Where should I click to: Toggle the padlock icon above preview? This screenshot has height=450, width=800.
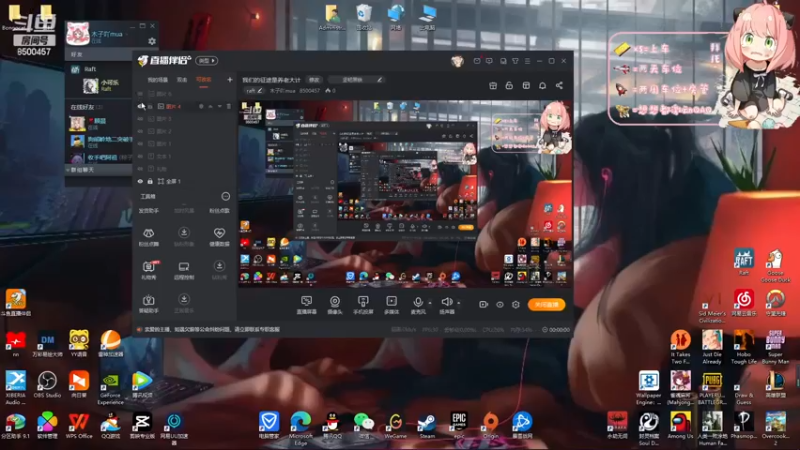pos(509,86)
